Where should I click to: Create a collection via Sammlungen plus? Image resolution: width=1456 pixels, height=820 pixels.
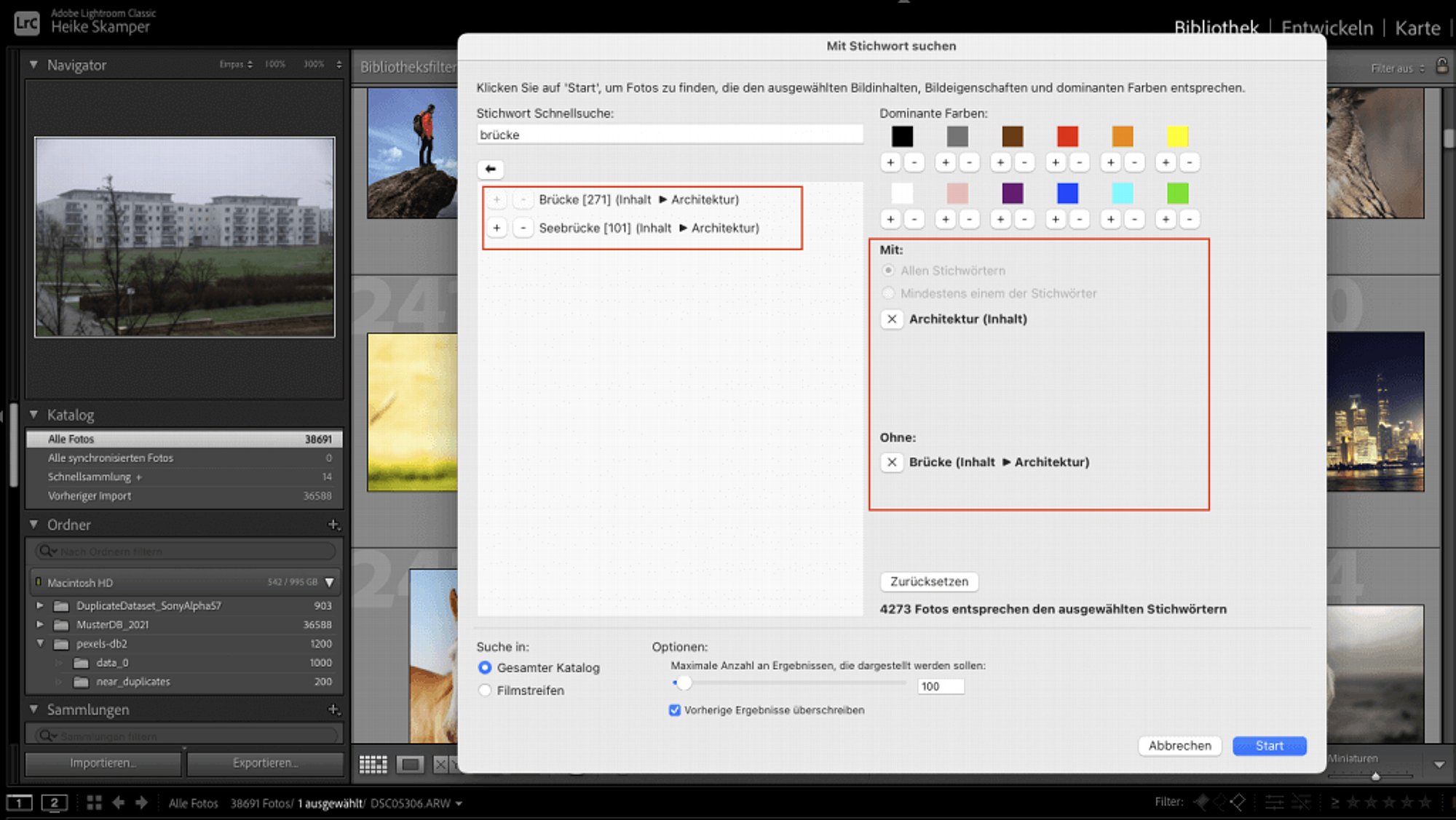click(333, 709)
